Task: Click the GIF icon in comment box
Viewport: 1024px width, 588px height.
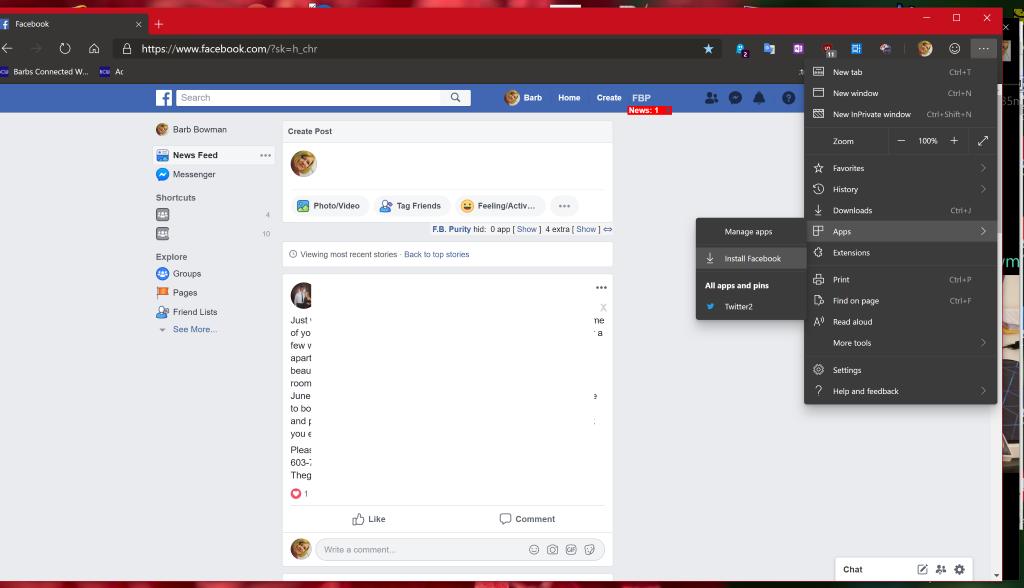Action: pyautogui.click(x=571, y=550)
